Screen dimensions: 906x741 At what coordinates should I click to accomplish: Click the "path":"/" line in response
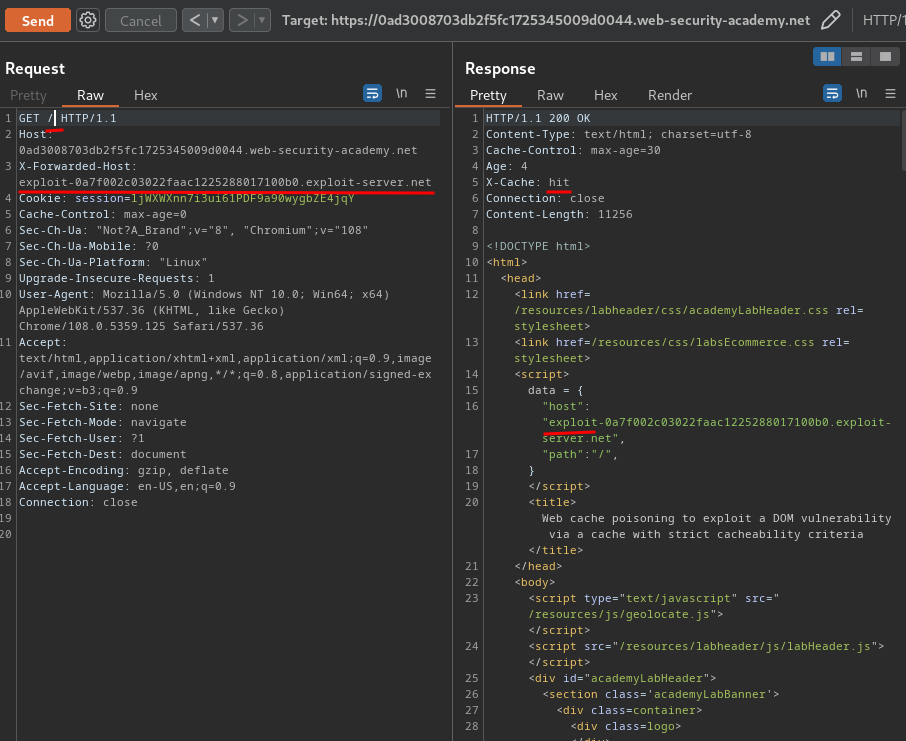580,454
